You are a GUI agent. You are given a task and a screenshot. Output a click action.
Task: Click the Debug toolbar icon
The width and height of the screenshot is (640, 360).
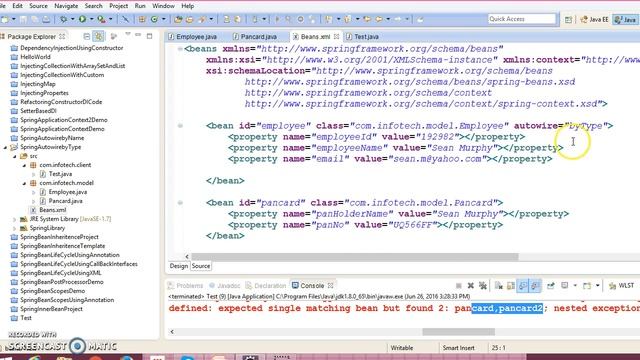tap(64, 19)
